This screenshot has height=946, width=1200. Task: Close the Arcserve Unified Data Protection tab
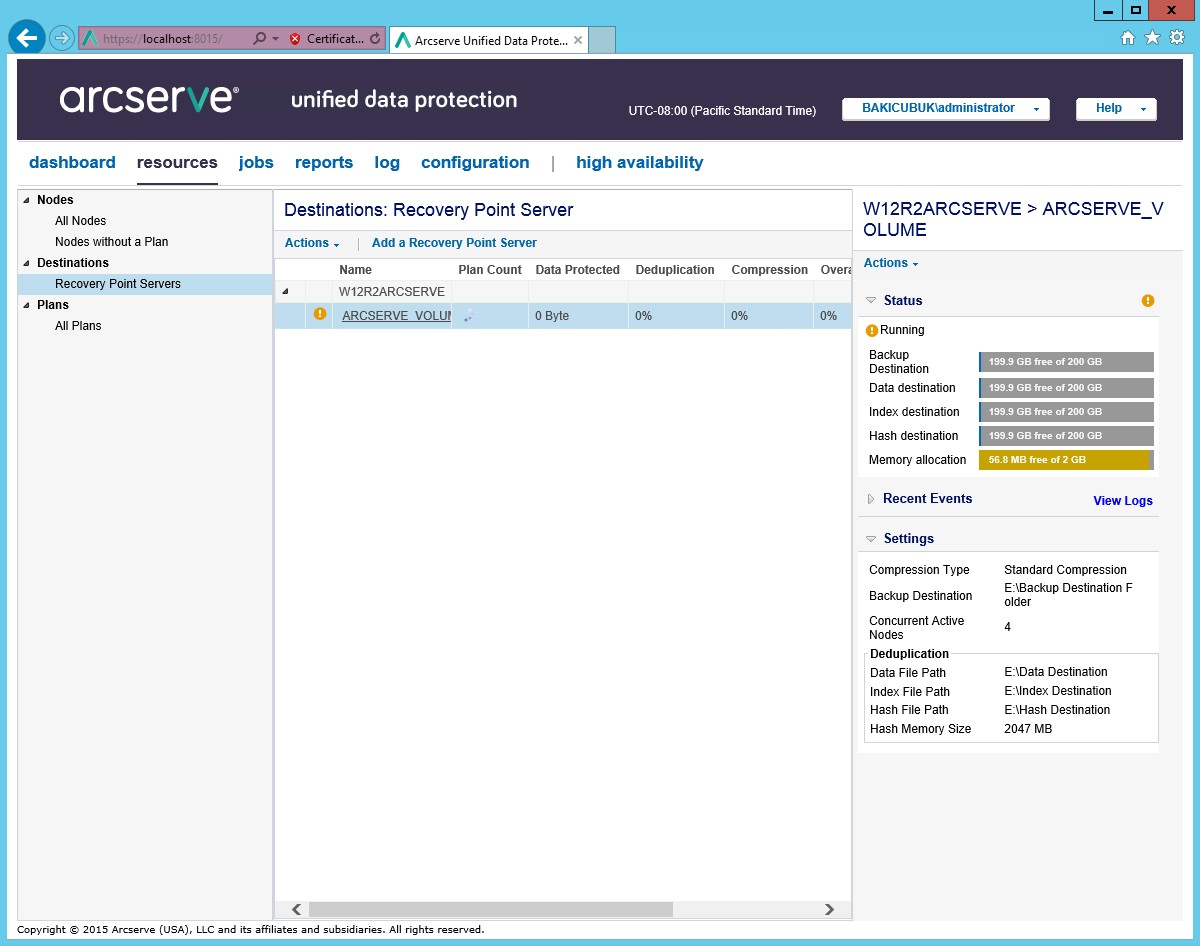[x=578, y=41]
